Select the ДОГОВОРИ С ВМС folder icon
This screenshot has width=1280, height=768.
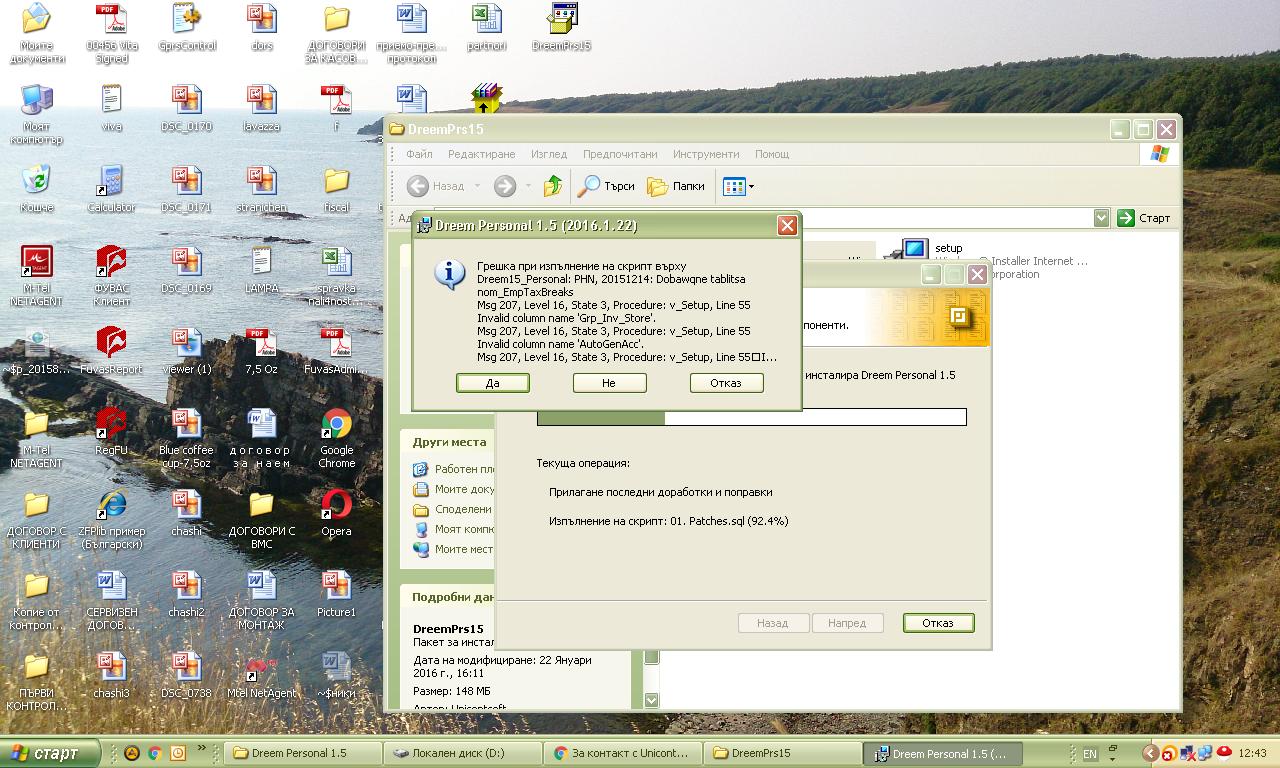tap(261, 519)
